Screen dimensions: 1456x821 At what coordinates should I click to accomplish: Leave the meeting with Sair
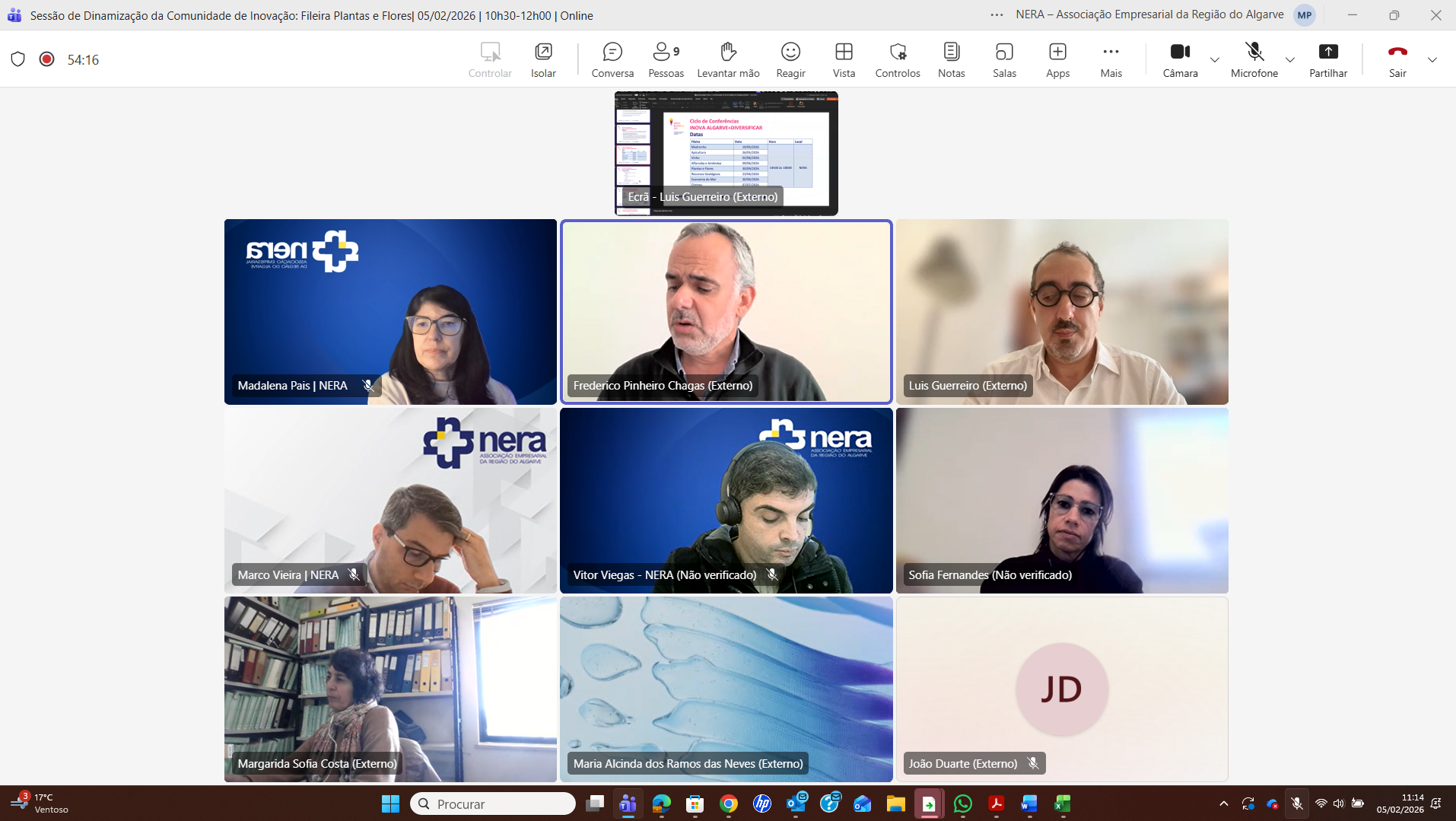[x=1397, y=59]
